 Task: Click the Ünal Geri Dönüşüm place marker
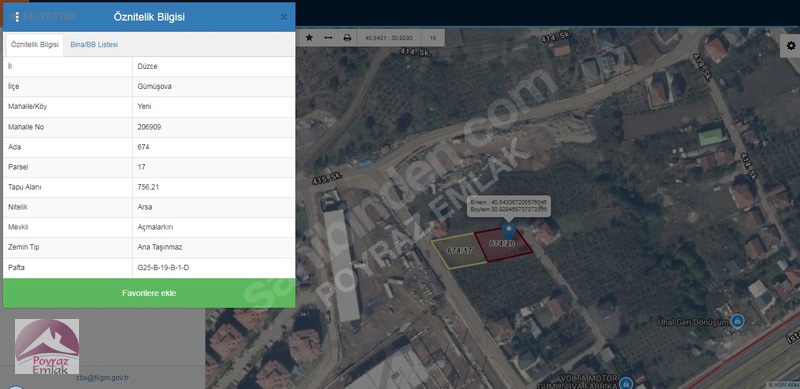click(737, 321)
